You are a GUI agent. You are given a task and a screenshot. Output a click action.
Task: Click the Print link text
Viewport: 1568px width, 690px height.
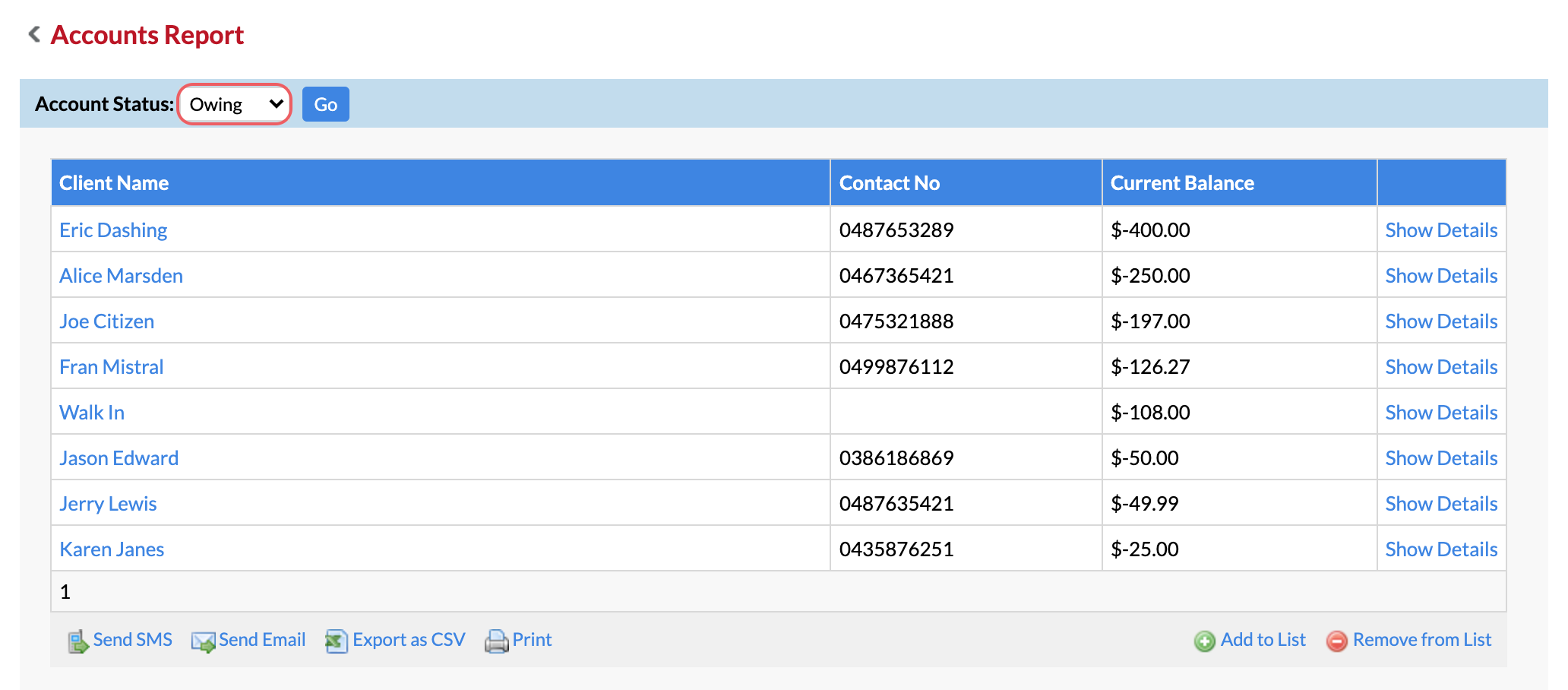pyautogui.click(x=532, y=640)
